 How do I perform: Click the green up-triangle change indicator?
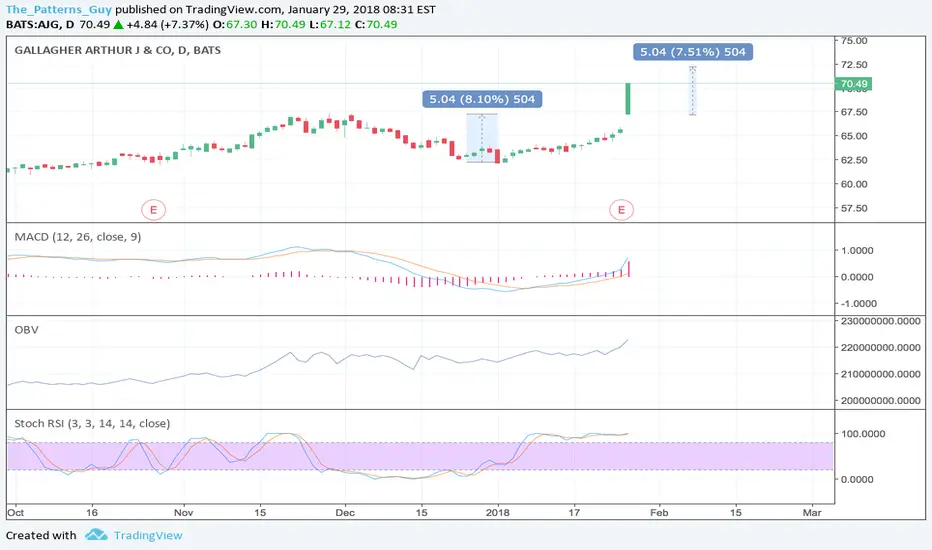click(118, 24)
